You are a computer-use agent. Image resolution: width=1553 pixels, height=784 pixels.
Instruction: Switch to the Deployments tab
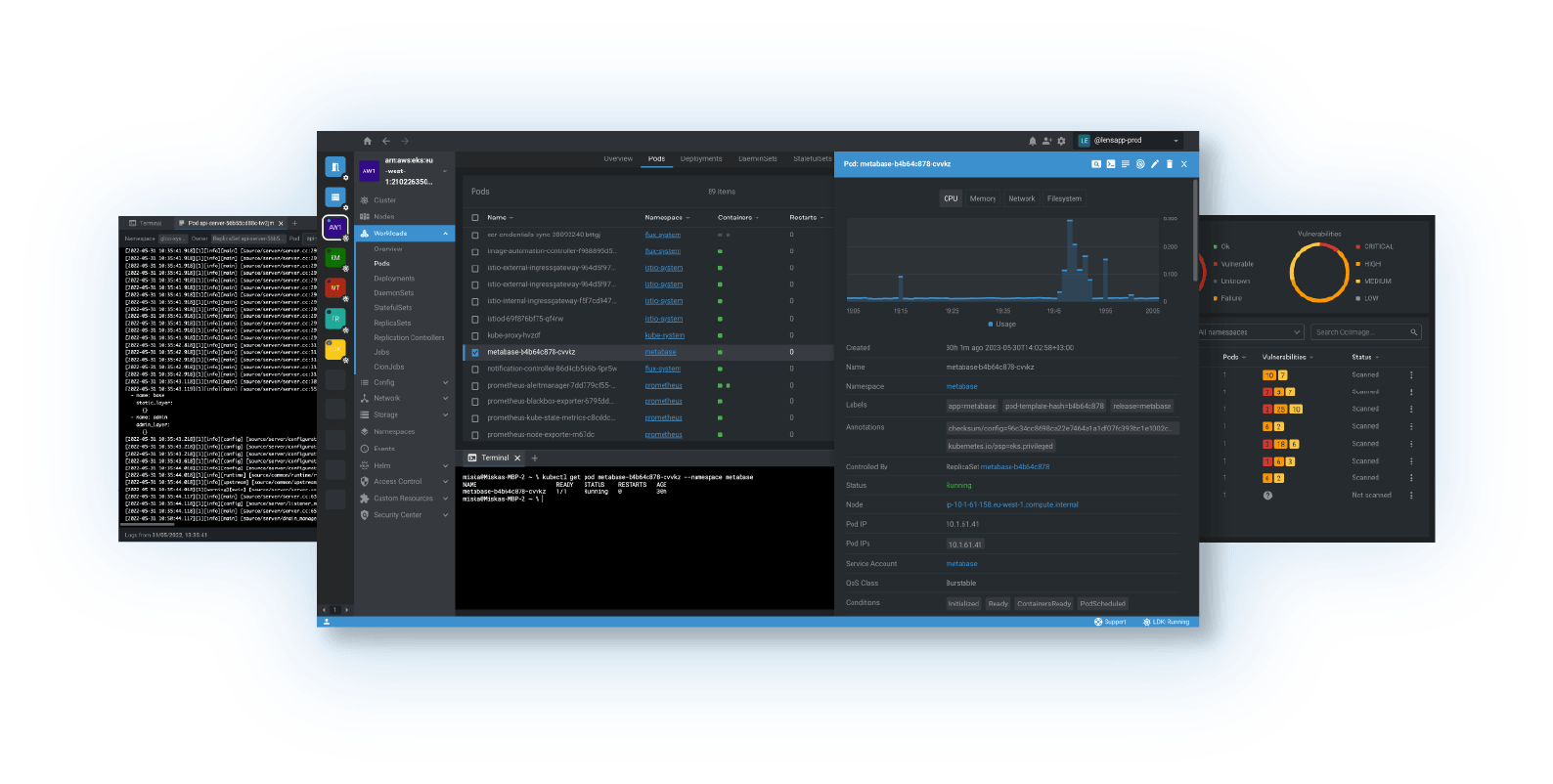pyautogui.click(x=701, y=158)
